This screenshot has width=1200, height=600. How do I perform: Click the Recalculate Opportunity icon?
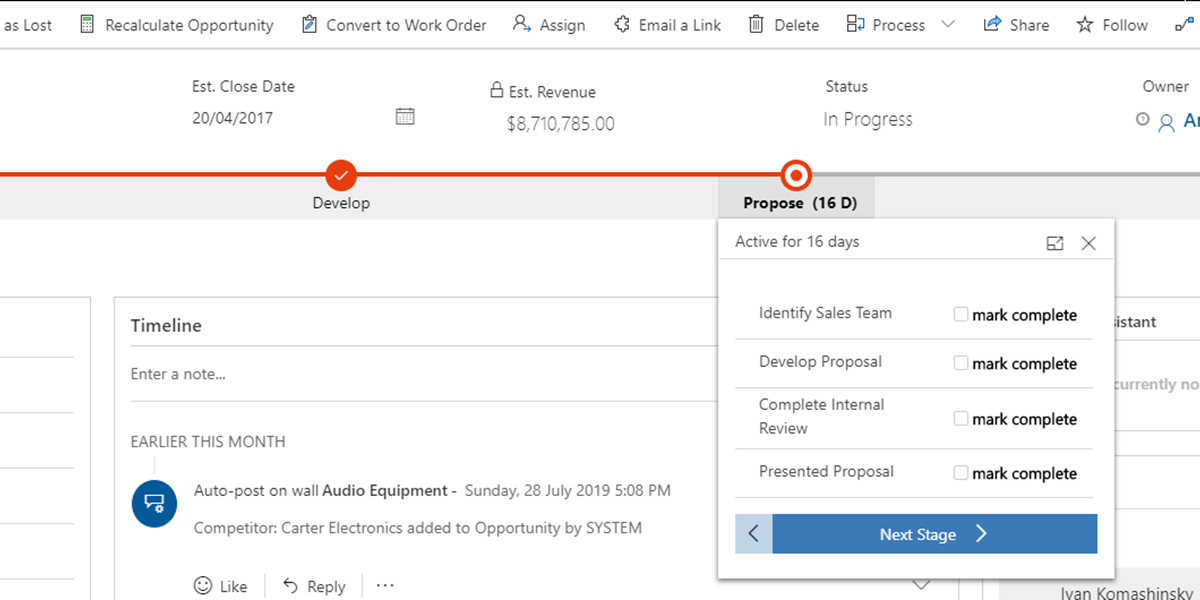click(86, 24)
